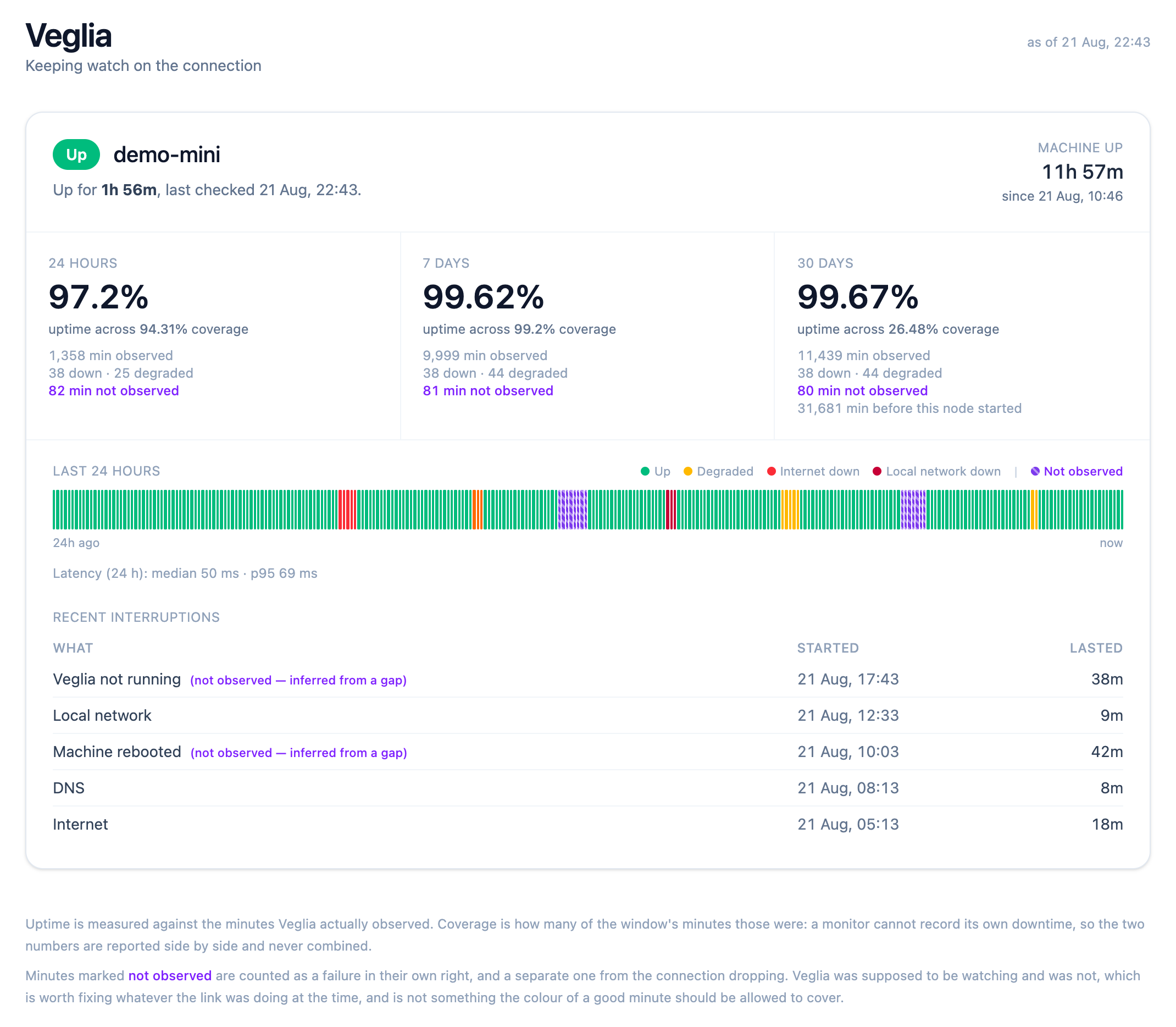The height and width of the screenshot is (1027, 1176).
Task: Click '9,999 min observed' text
Action: (x=485, y=355)
